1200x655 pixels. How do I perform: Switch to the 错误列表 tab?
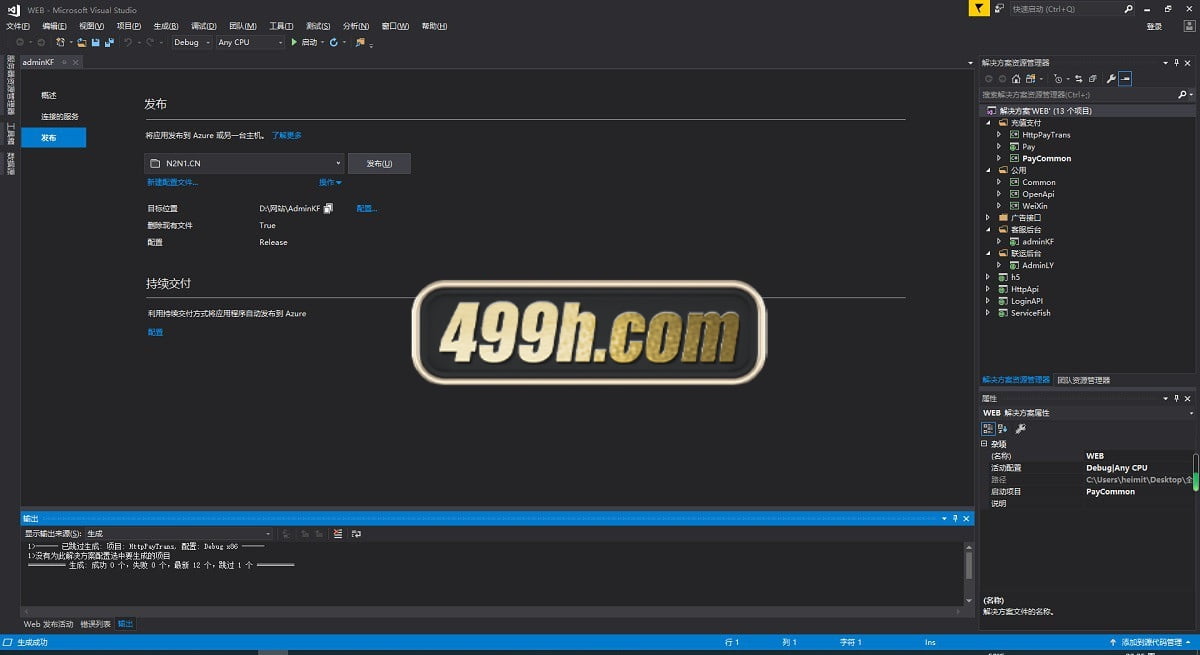[x=96, y=624]
